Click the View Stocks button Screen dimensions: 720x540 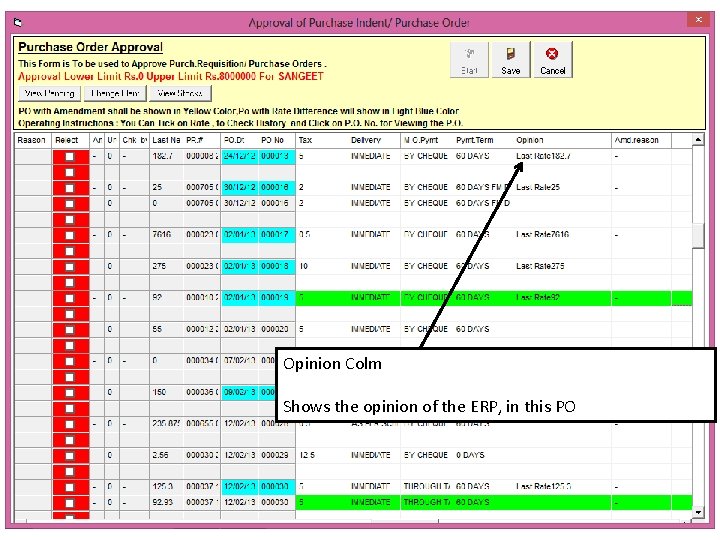[x=180, y=93]
